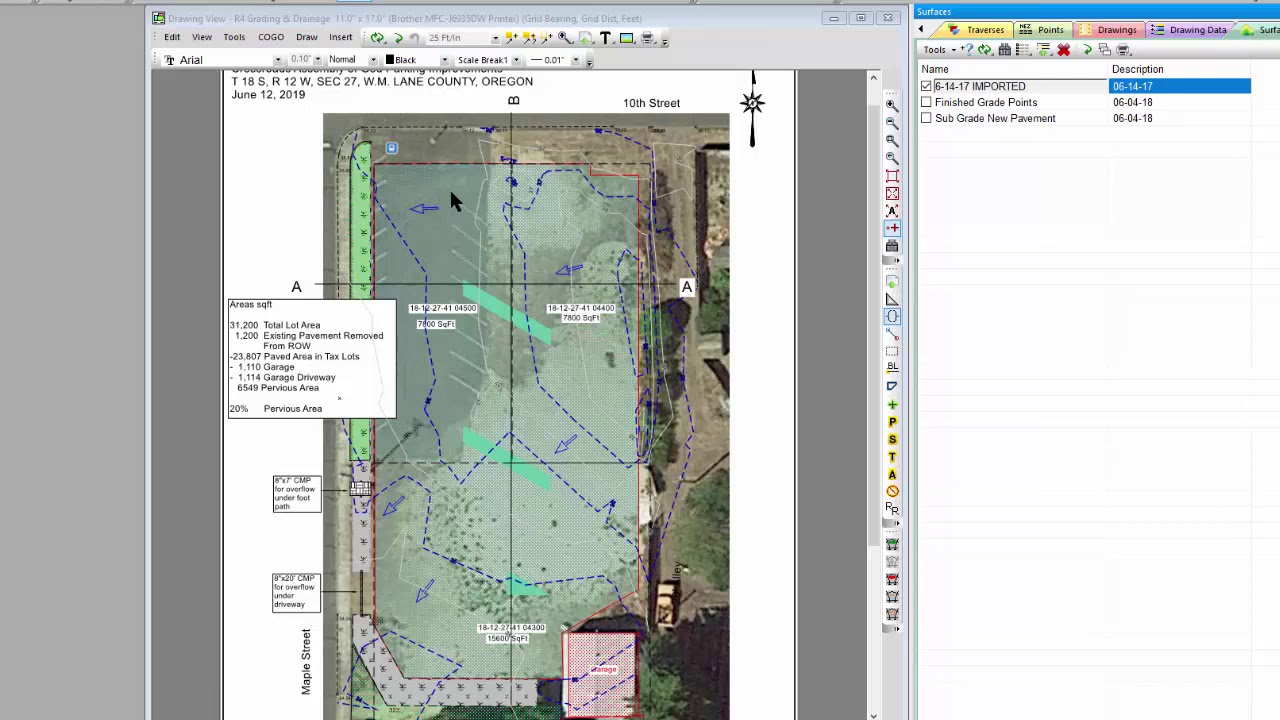Open the 0.10' text size dropdown
This screenshot has width=1280, height=720.
[318, 60]
